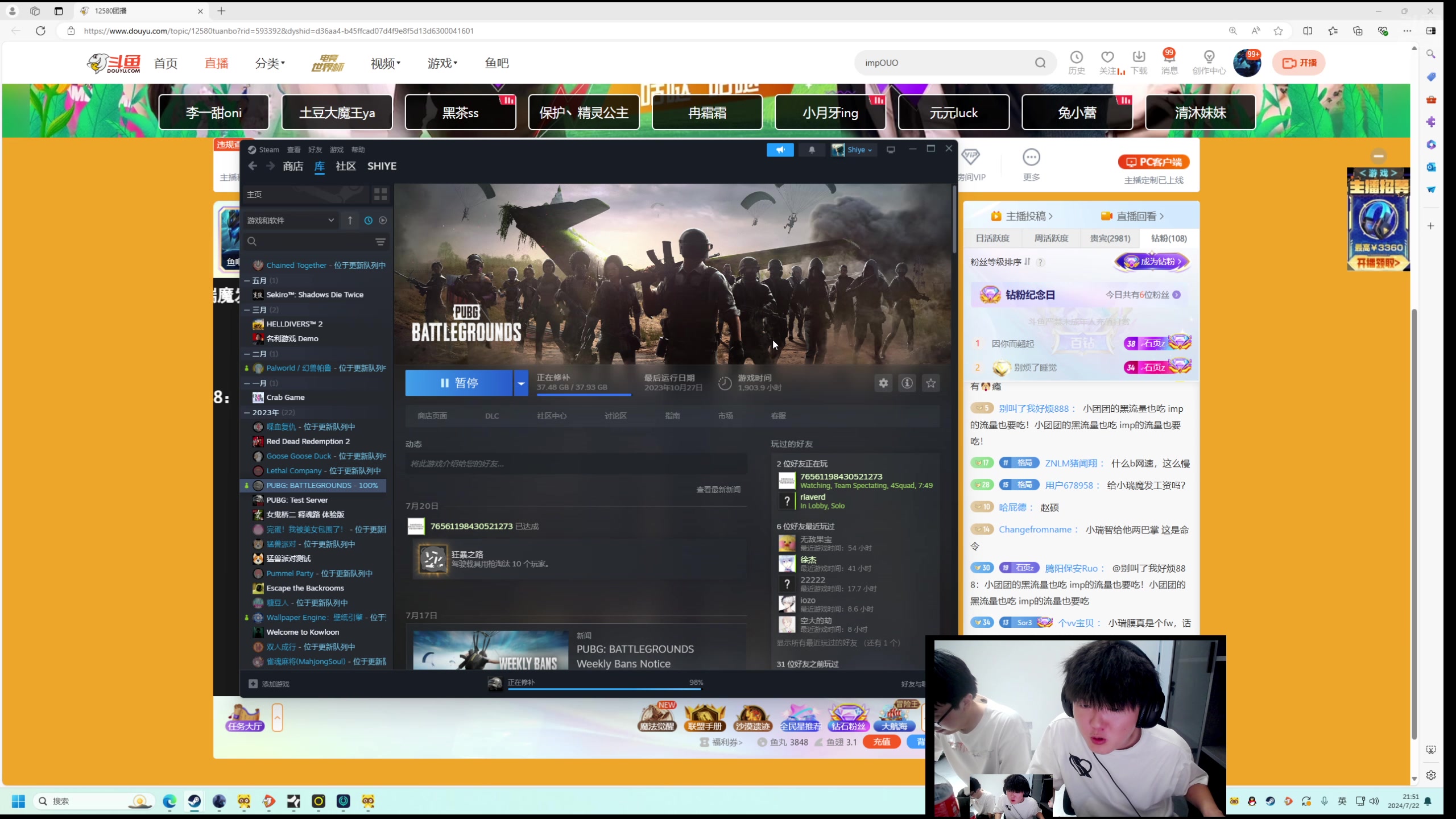
Task: Toggle the 成为钻粉 membership subscription button
Action: (1153, 261)
